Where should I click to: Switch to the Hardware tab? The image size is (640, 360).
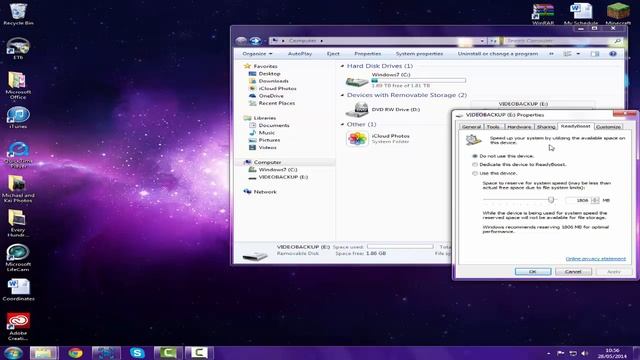pyautogui.click(x=519, y=127)
